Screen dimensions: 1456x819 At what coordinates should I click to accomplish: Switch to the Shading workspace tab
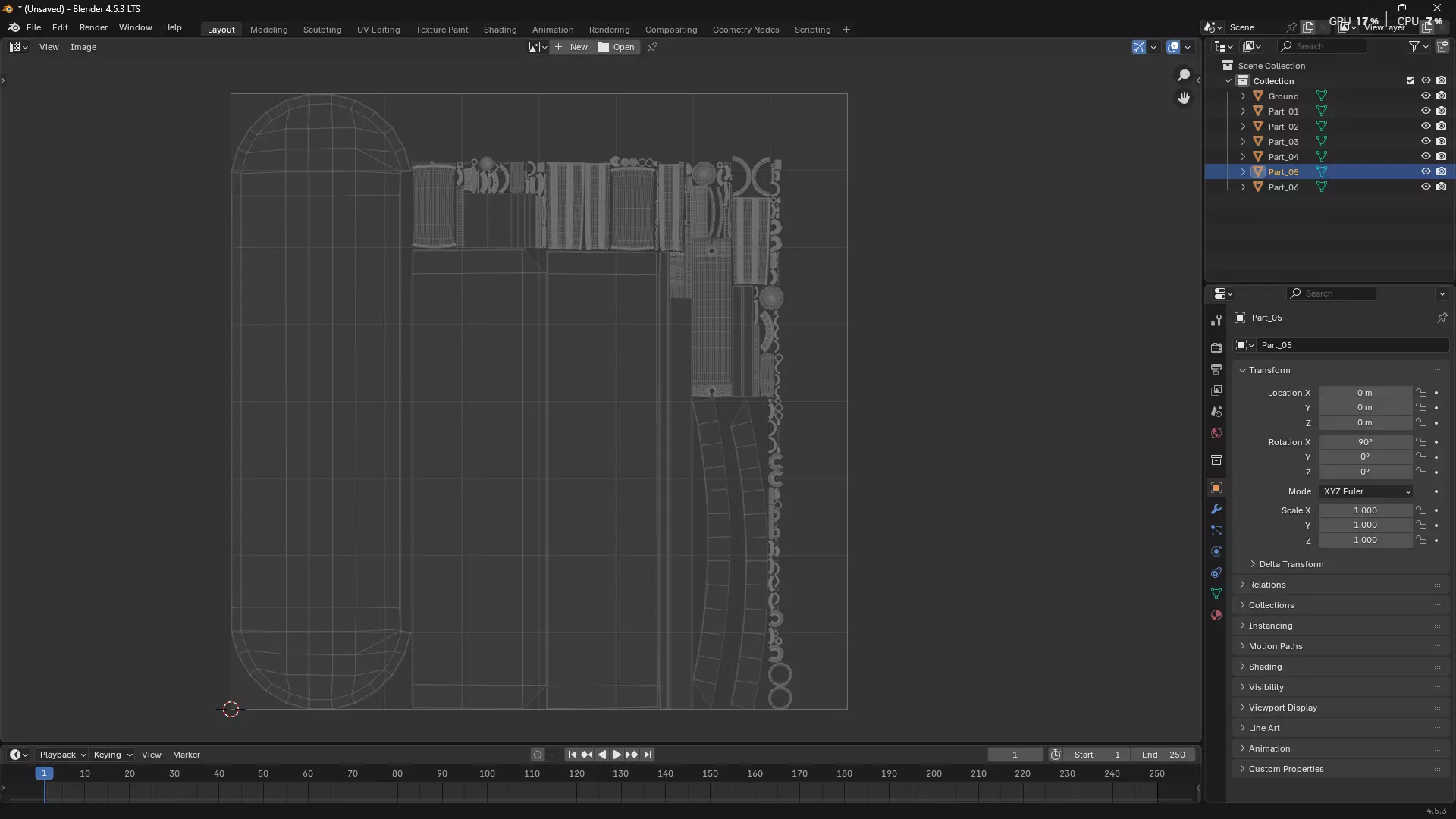coord(500,30)
